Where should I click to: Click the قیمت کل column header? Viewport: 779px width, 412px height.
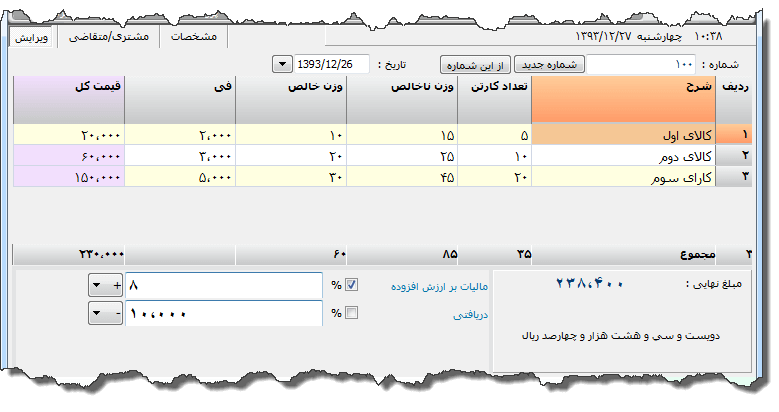tap(68, 98)
